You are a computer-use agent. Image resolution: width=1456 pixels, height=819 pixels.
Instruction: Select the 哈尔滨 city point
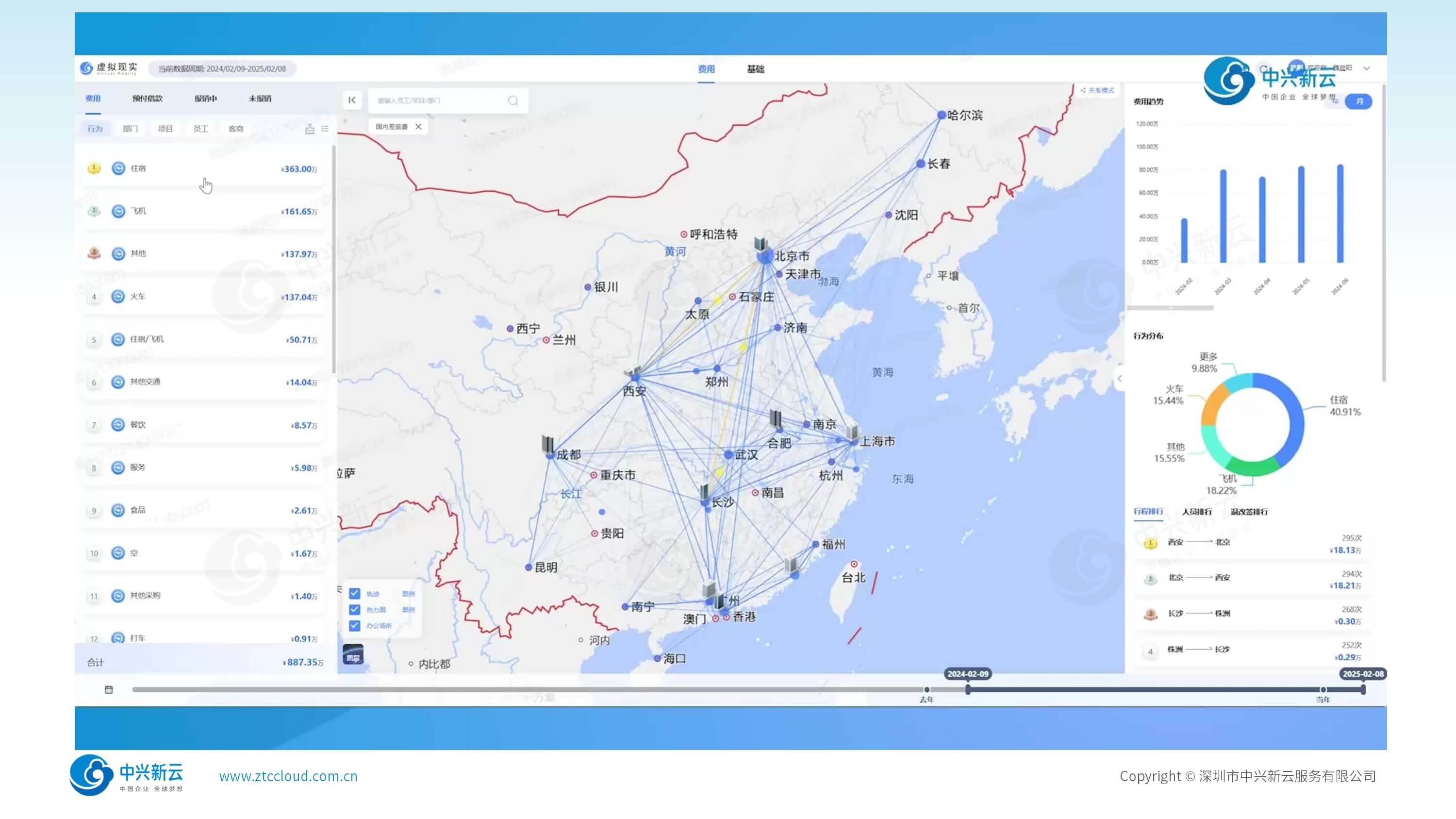coord(942,115)
